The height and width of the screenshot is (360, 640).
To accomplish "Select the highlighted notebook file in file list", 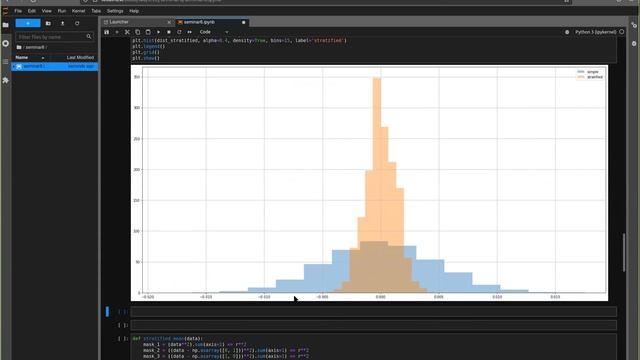I will (x=54, y=66).
